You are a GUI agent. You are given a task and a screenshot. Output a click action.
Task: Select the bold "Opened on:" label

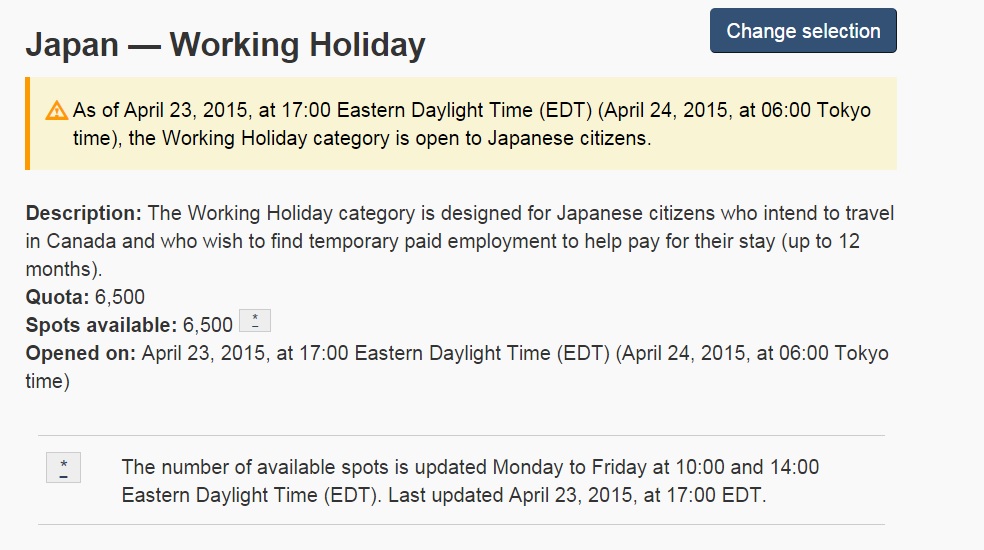tap(80, 353)
